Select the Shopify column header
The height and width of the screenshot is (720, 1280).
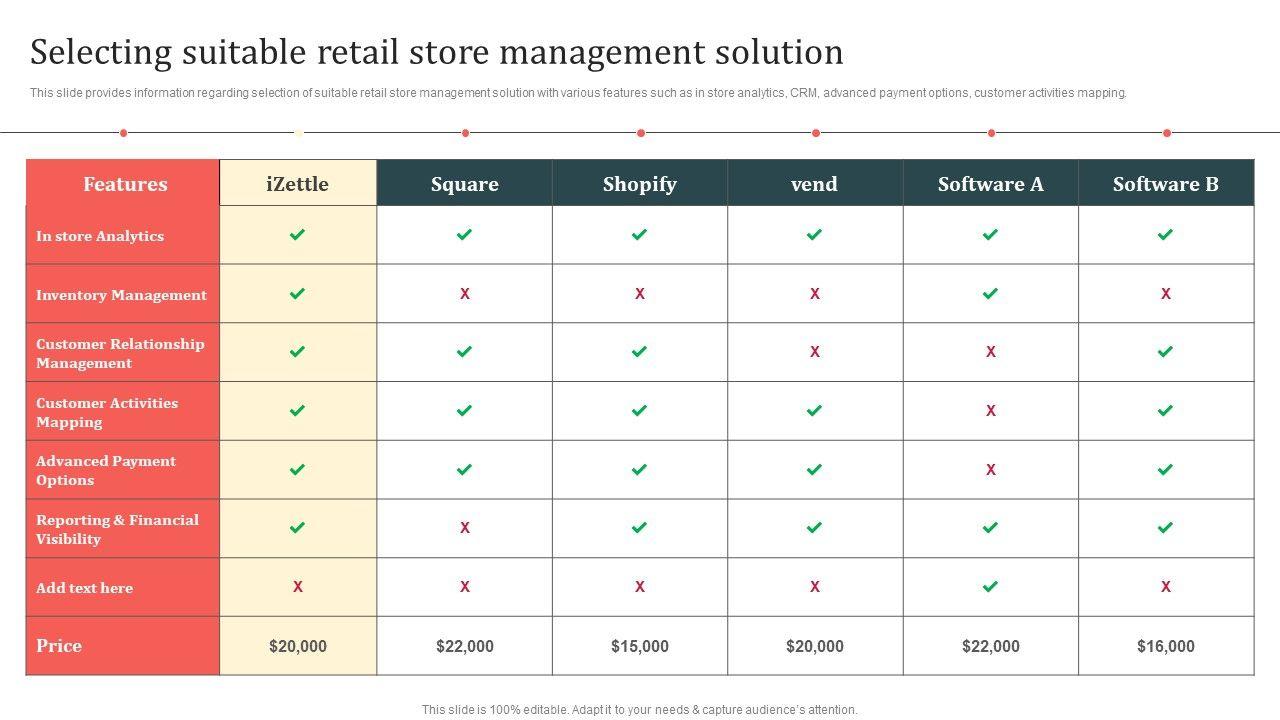pos(640,184)
